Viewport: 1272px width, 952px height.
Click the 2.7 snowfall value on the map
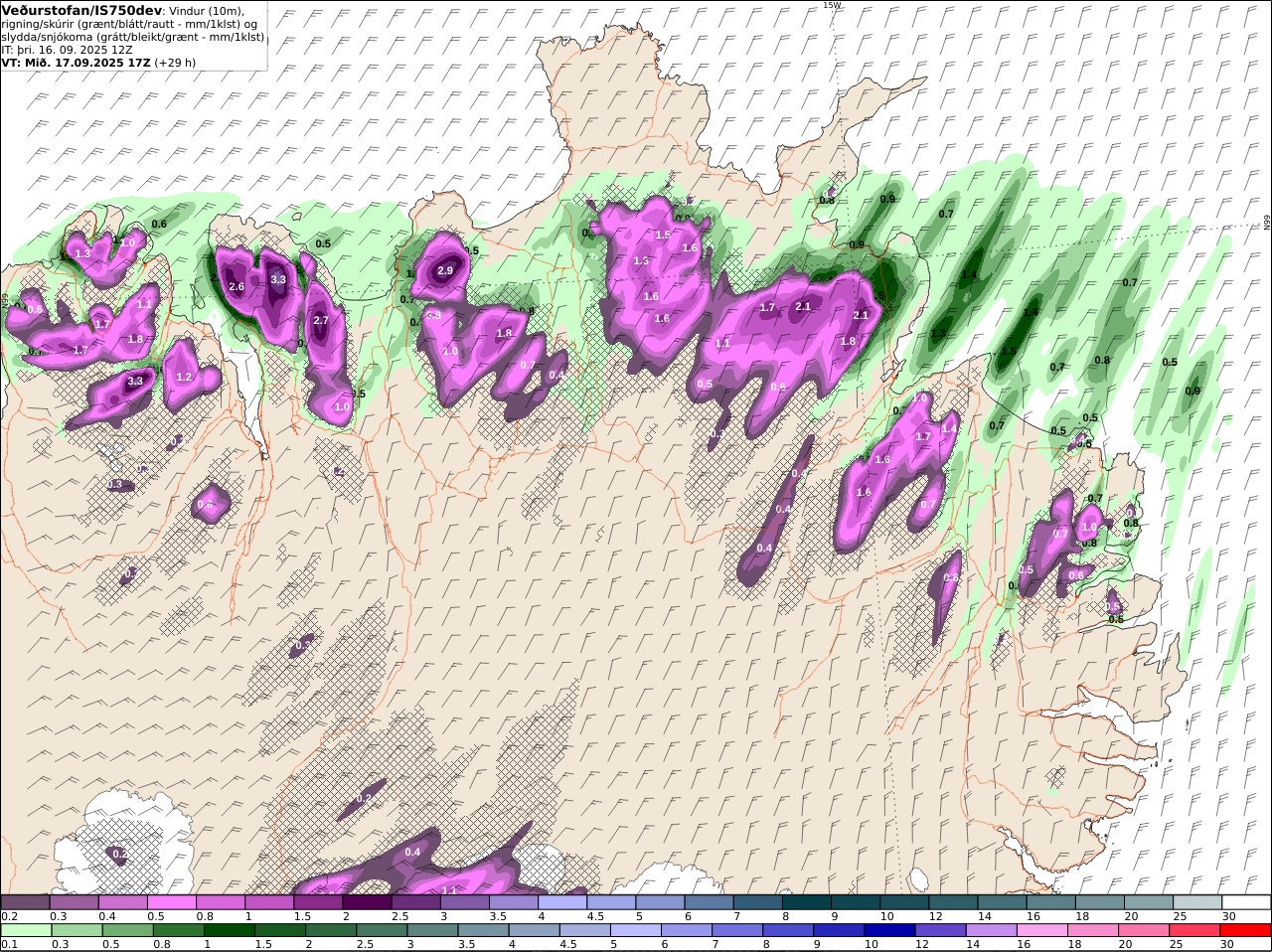pyautogui.click(x=321, y=320)
